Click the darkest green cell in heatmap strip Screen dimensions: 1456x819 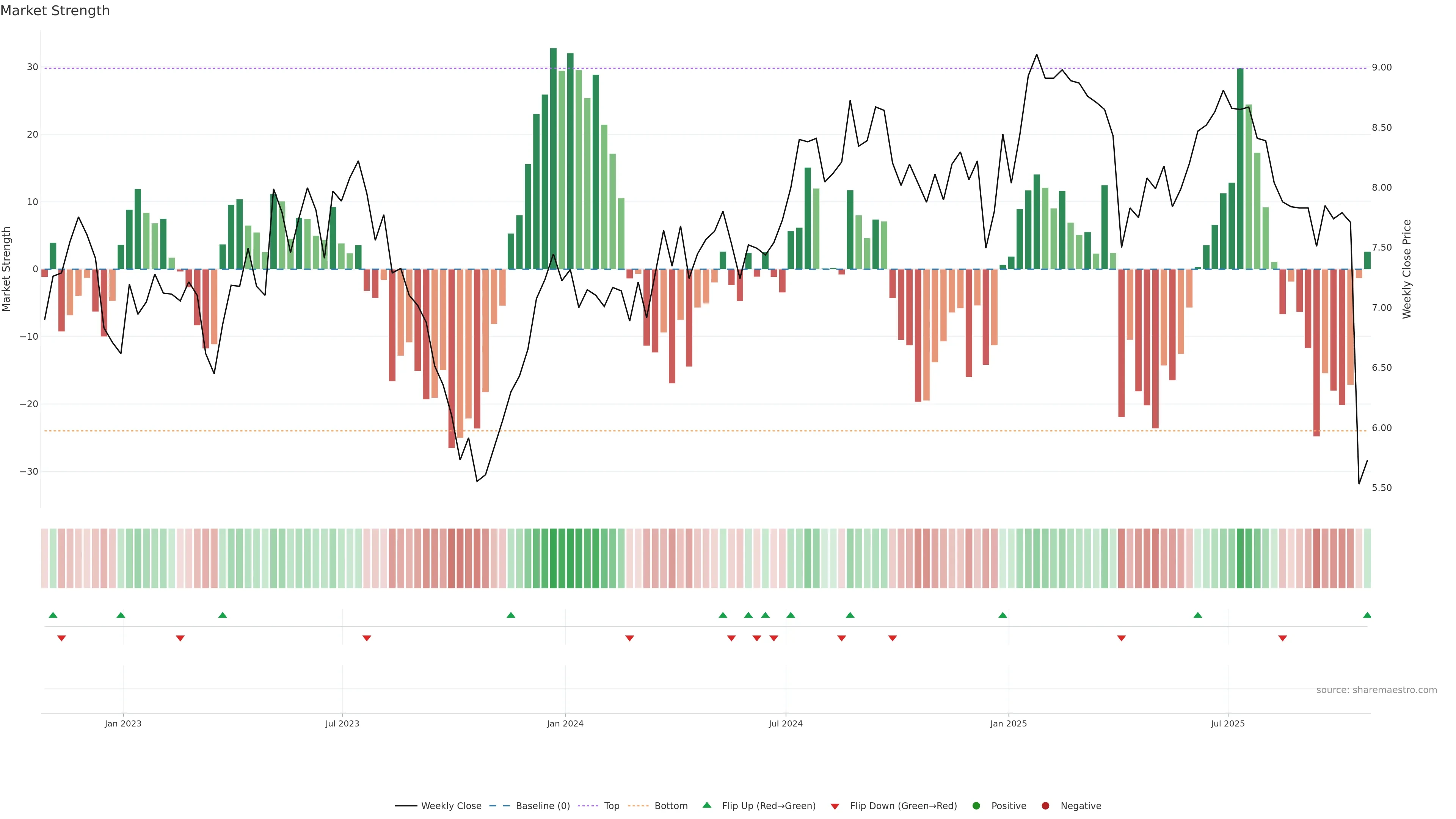(553, 559)
